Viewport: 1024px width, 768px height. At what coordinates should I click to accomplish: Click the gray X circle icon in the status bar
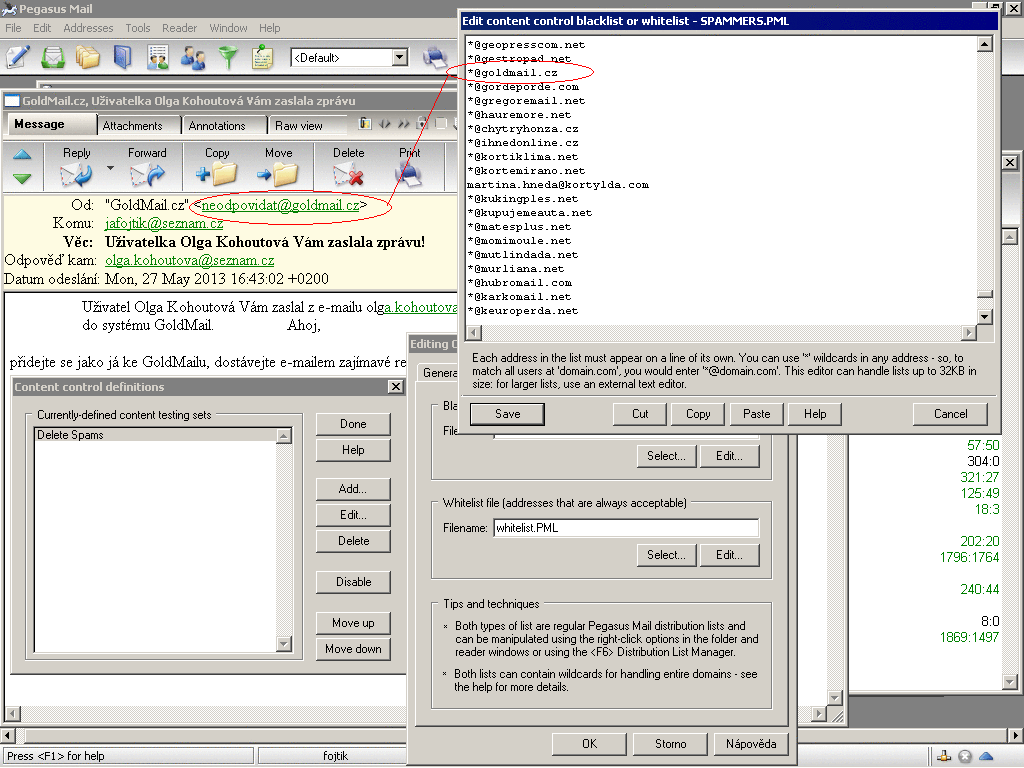[x=965, y=756]
